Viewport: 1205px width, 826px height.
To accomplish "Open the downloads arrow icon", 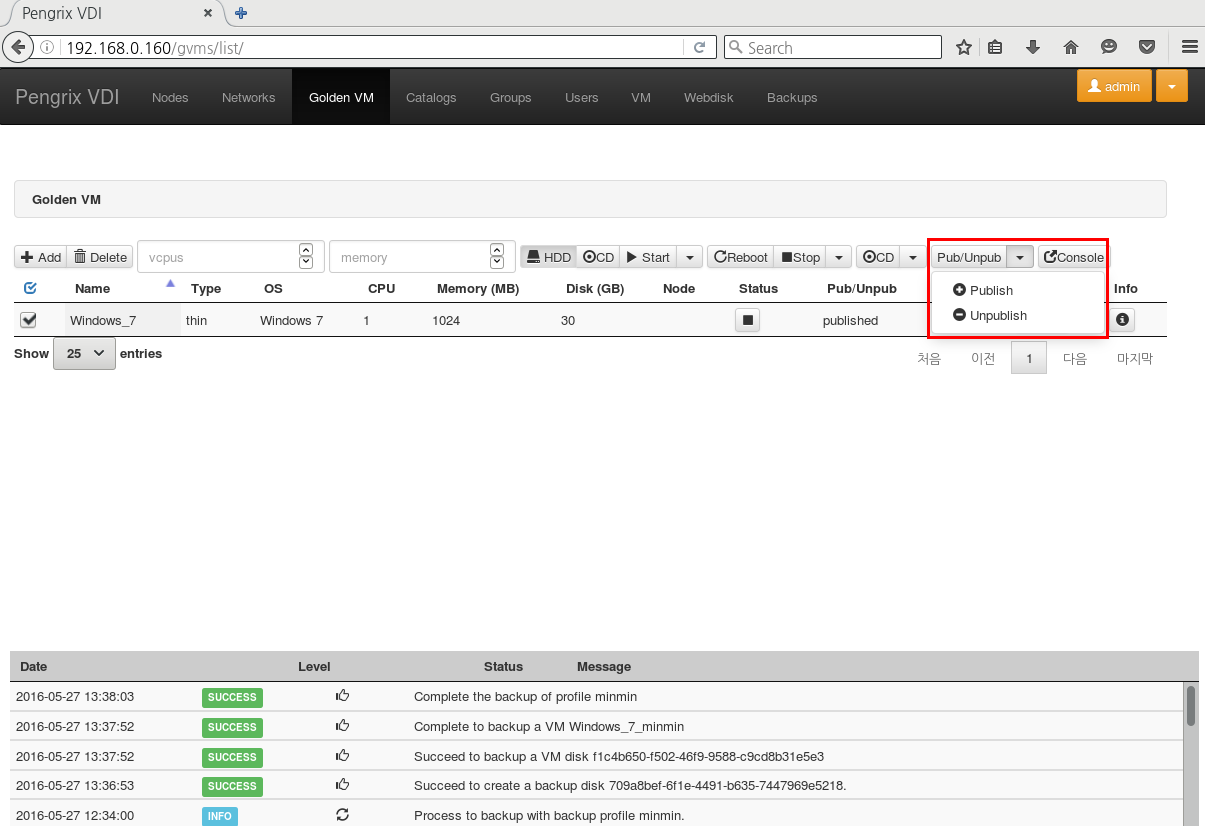I will point(1033,47).
